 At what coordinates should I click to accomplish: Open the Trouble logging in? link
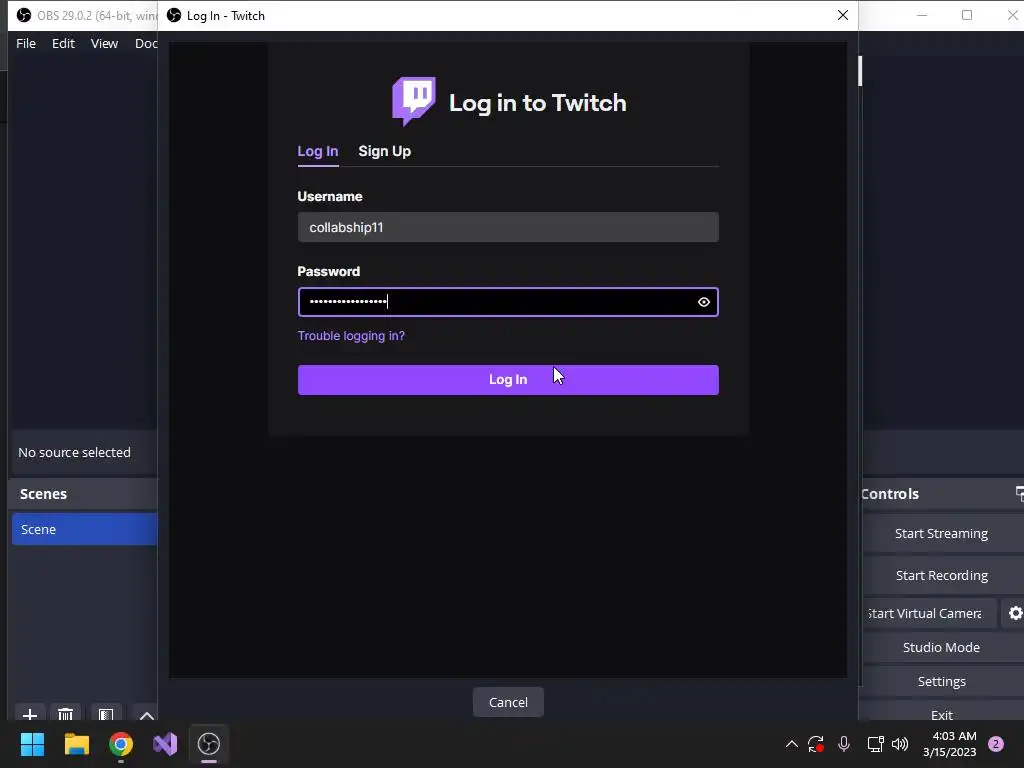click(351, 336)
